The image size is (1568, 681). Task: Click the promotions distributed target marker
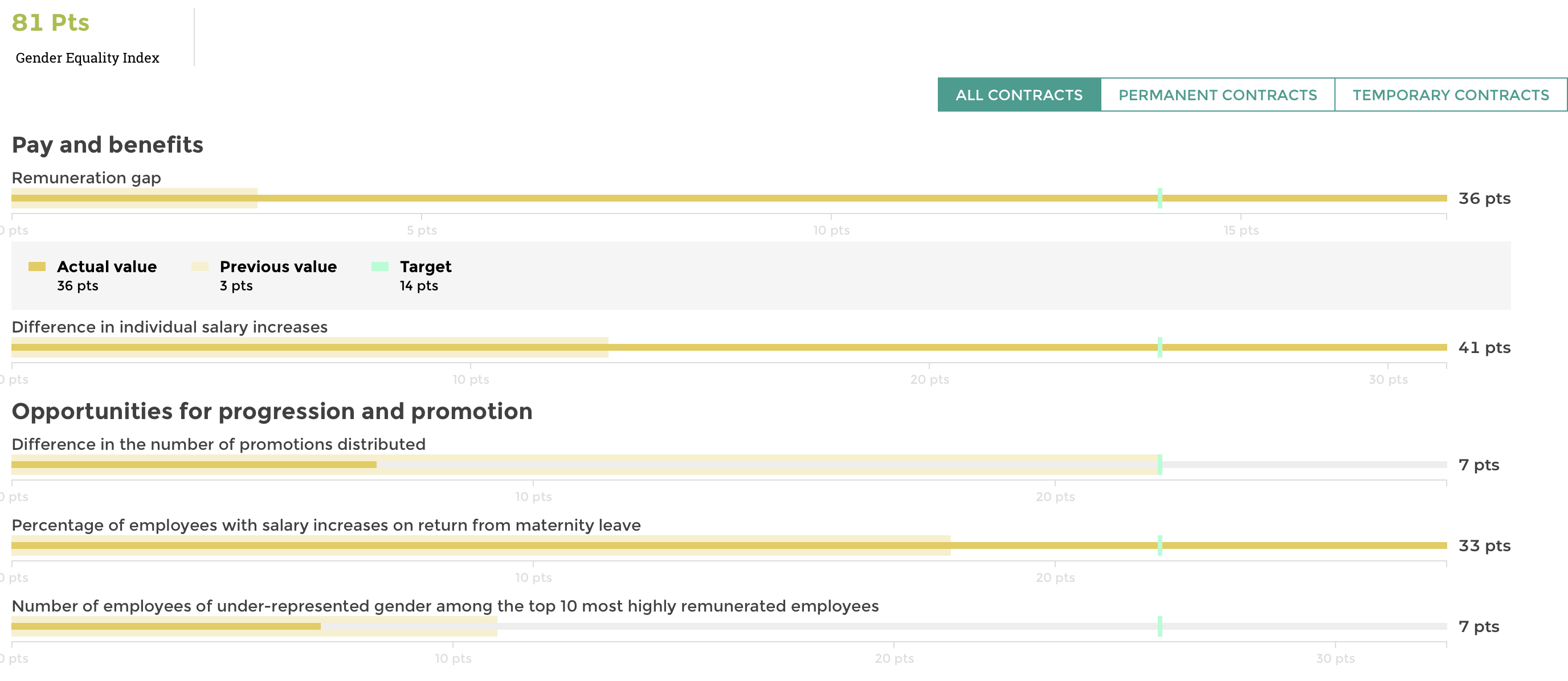point(1159,465)
